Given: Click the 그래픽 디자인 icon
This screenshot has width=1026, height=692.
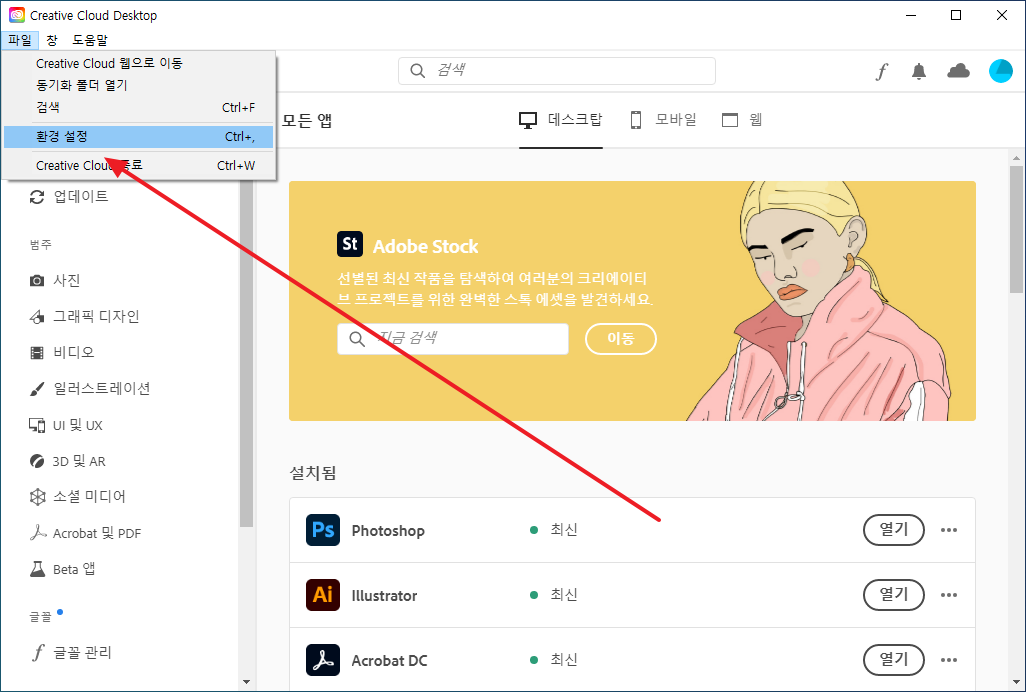Looking at the screenshot, I should 37,317.
